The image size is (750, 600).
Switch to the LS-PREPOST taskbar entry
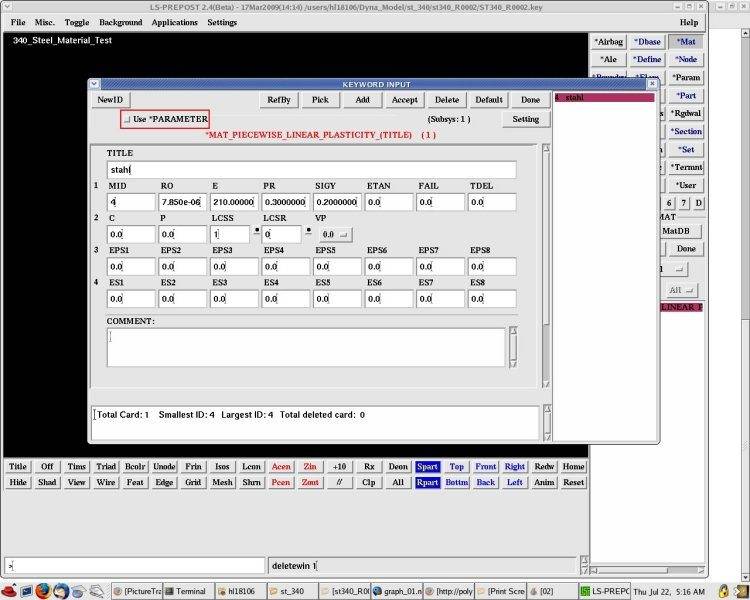[605, 591]
